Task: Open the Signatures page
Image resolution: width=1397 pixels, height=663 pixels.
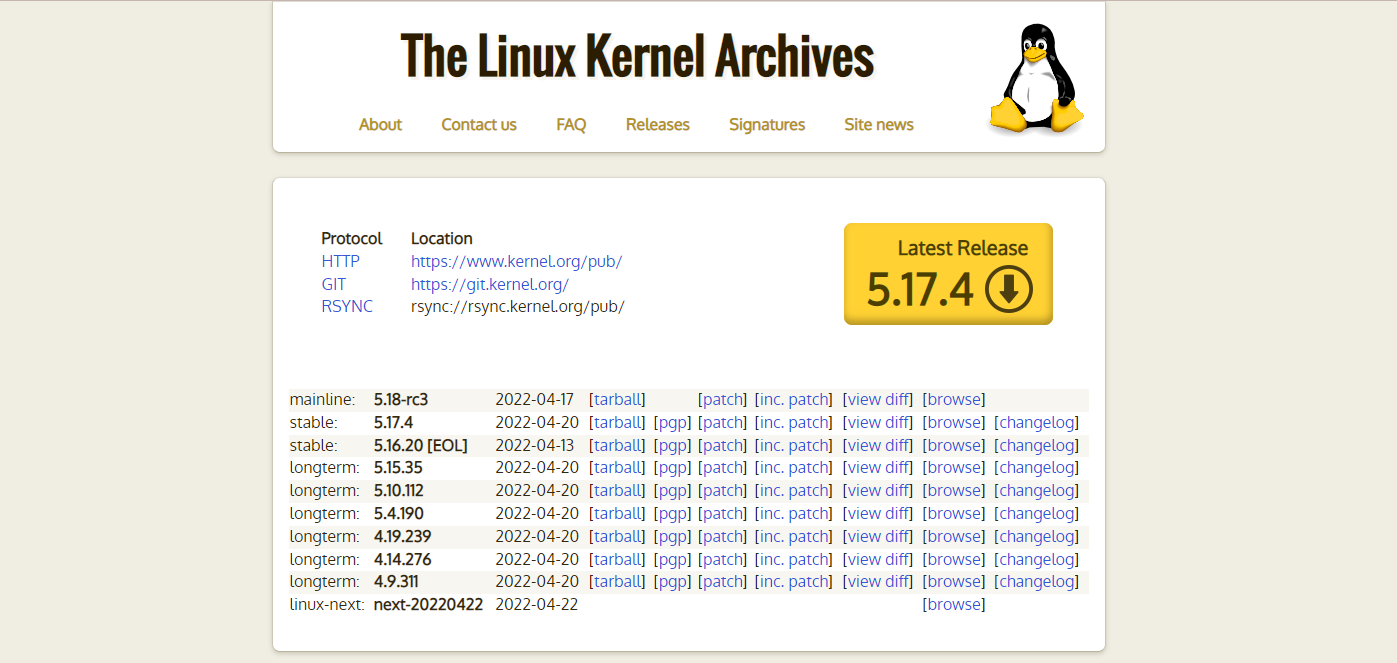Action: [767, 124]
